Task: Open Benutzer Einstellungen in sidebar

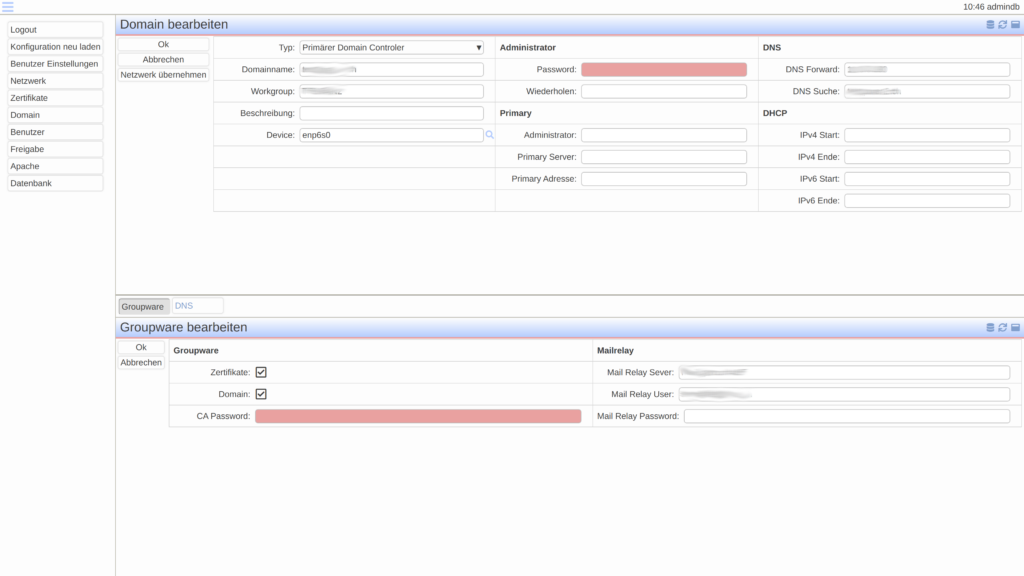Action: click(x=55, y=64)
